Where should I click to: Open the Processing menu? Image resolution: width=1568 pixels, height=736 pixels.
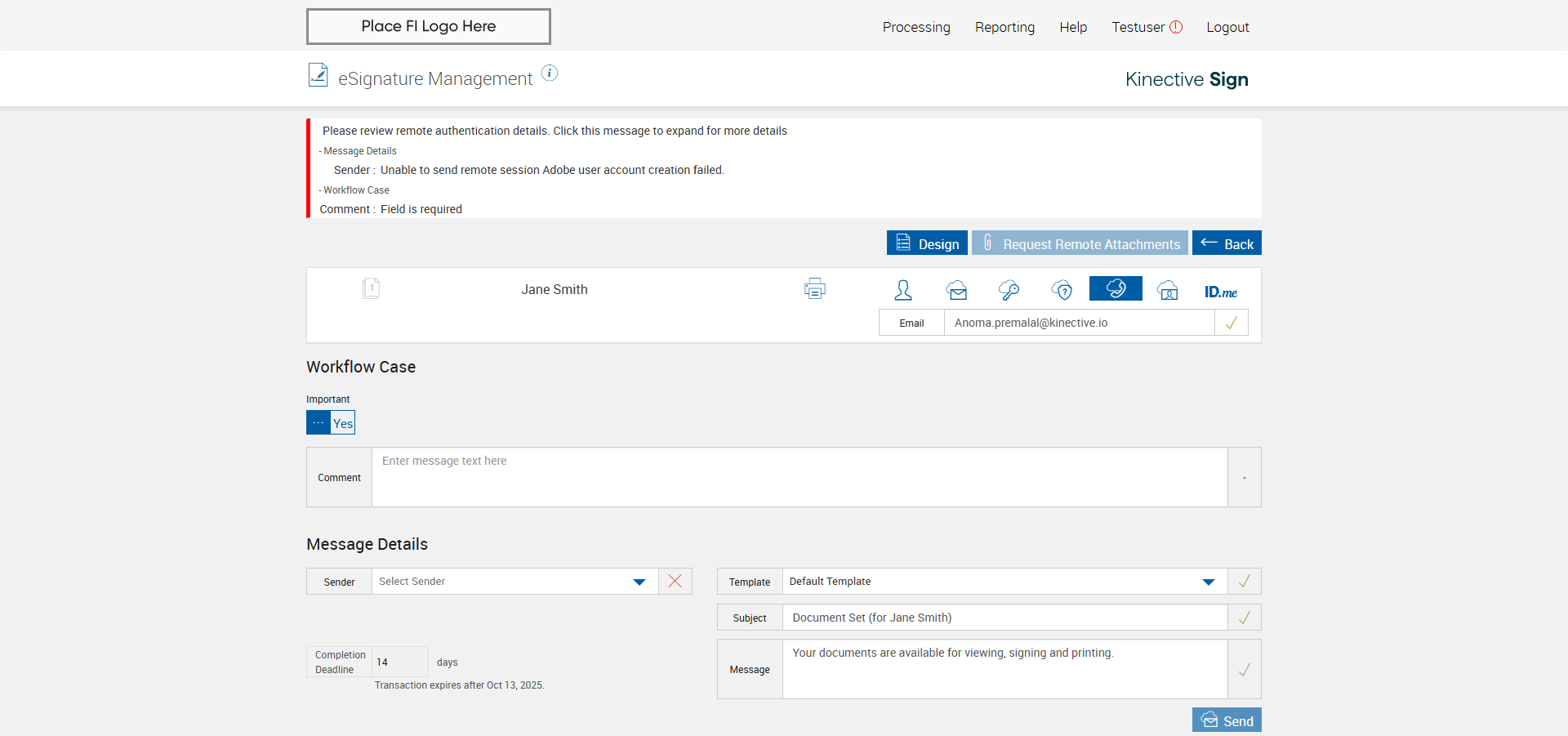(916, 27)
